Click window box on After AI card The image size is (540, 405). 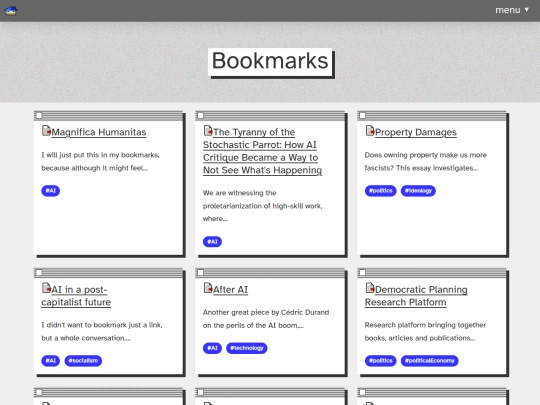coord(201,273)
